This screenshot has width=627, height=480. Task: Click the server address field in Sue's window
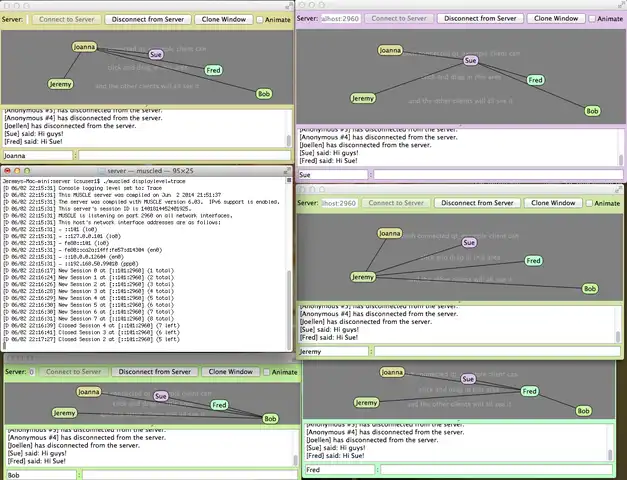tap(340, 18)
